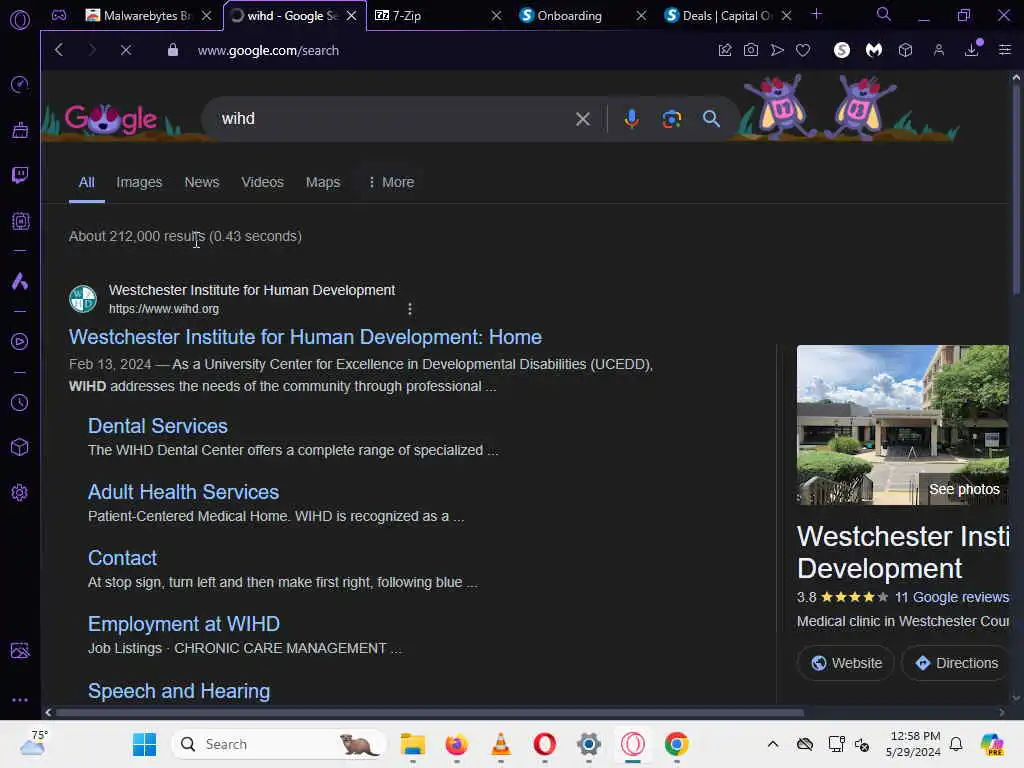This screenshot has height=768, width=1024.
Task: Open a new browser tab
Action: pos(816,14)
